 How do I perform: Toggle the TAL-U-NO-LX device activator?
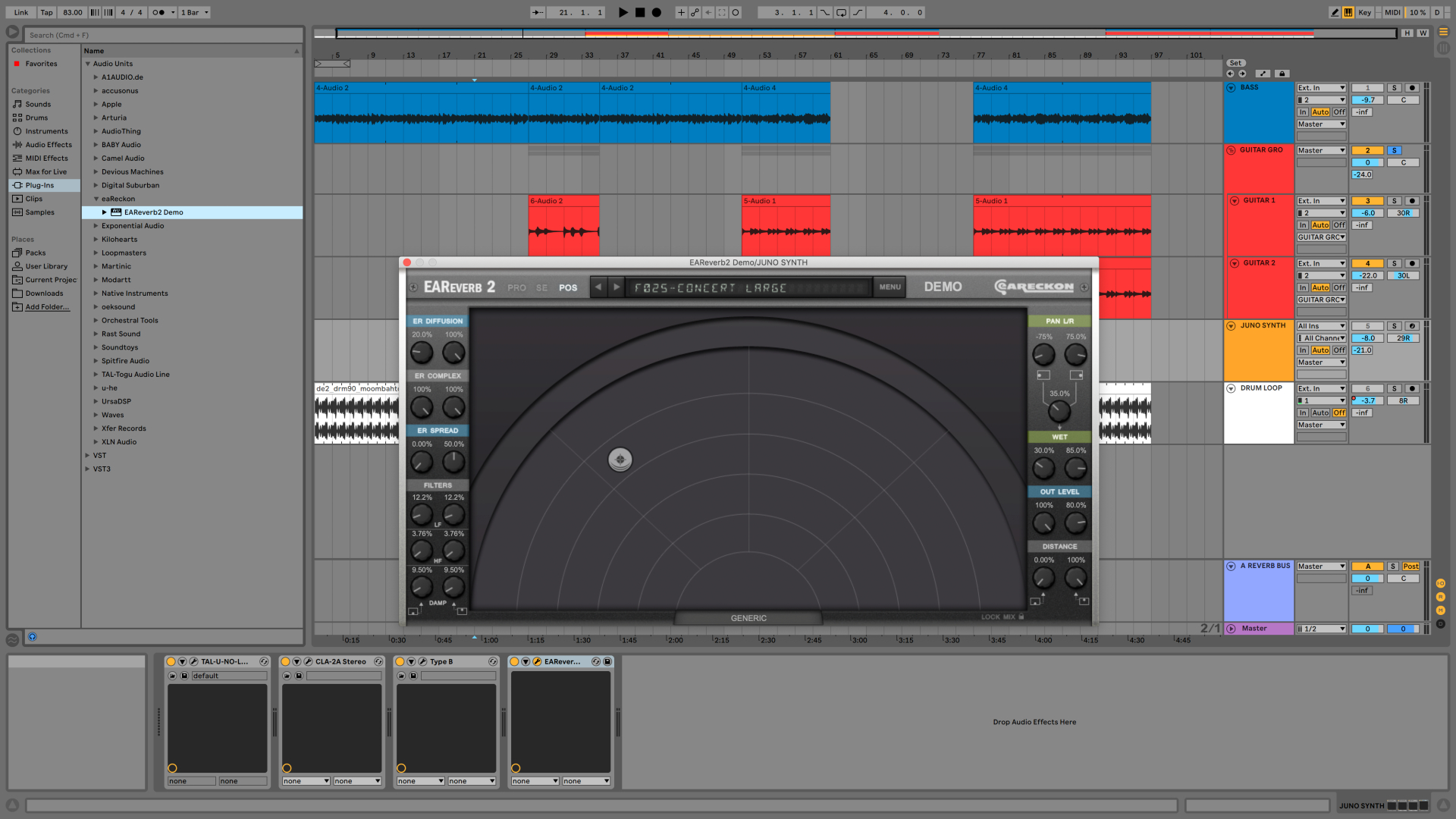[171, 661]
